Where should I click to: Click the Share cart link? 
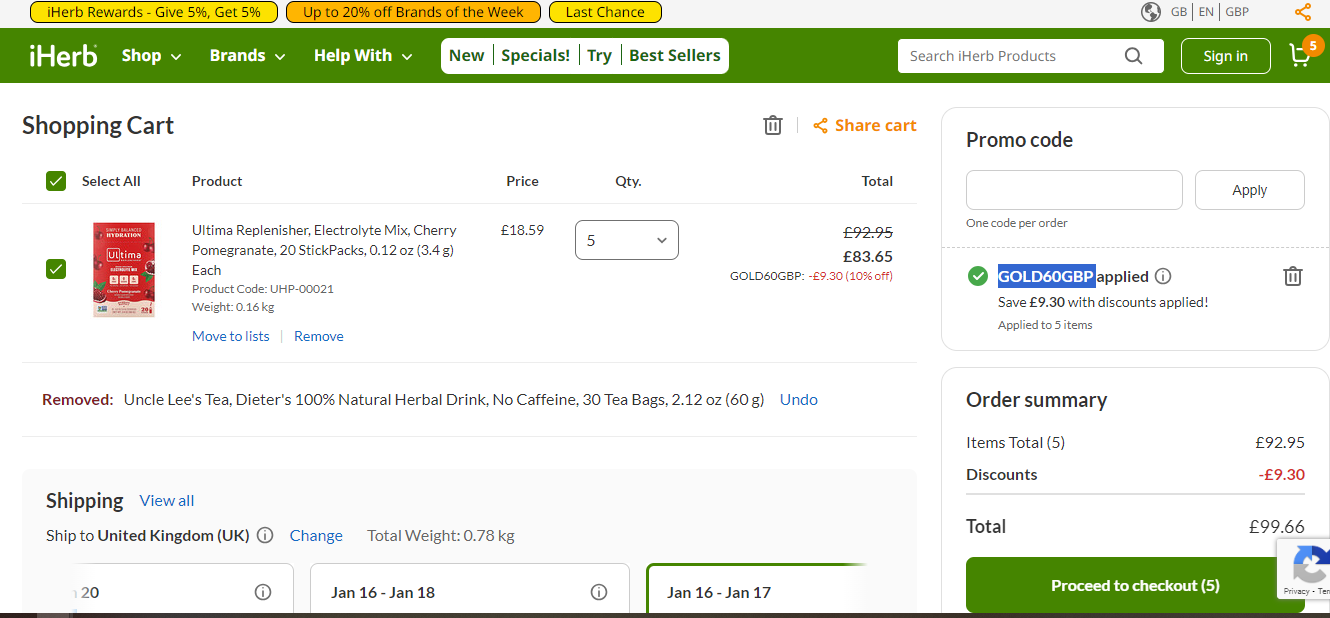[865, 125]
